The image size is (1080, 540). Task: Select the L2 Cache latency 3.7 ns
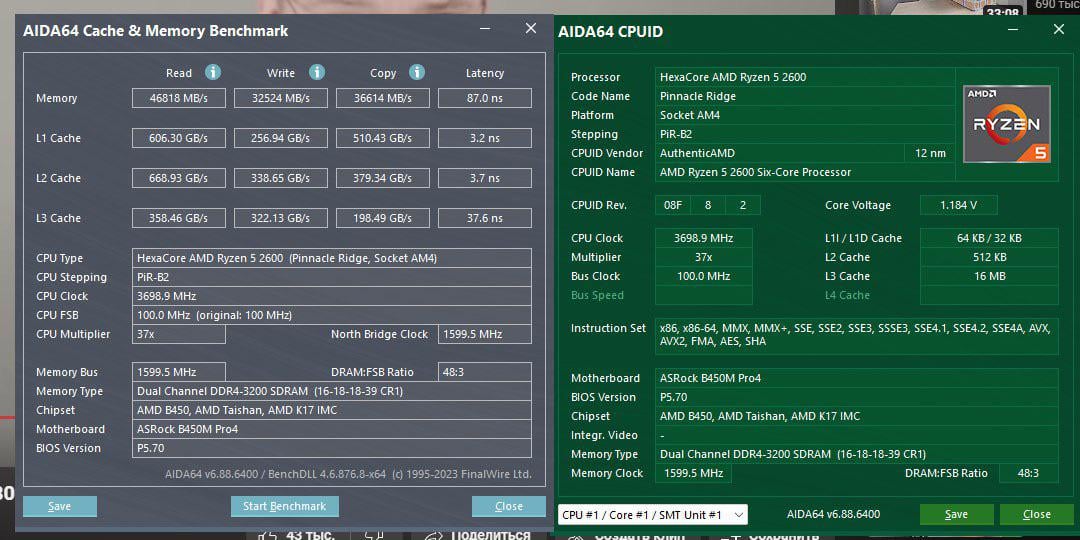(x=484, y=178)
